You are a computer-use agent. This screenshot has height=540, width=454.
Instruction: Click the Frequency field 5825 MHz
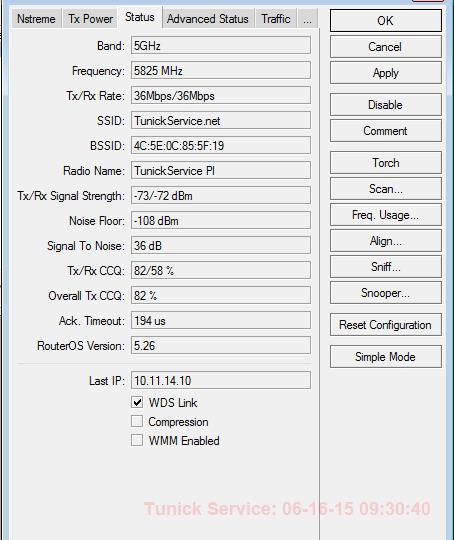[221, 71]
